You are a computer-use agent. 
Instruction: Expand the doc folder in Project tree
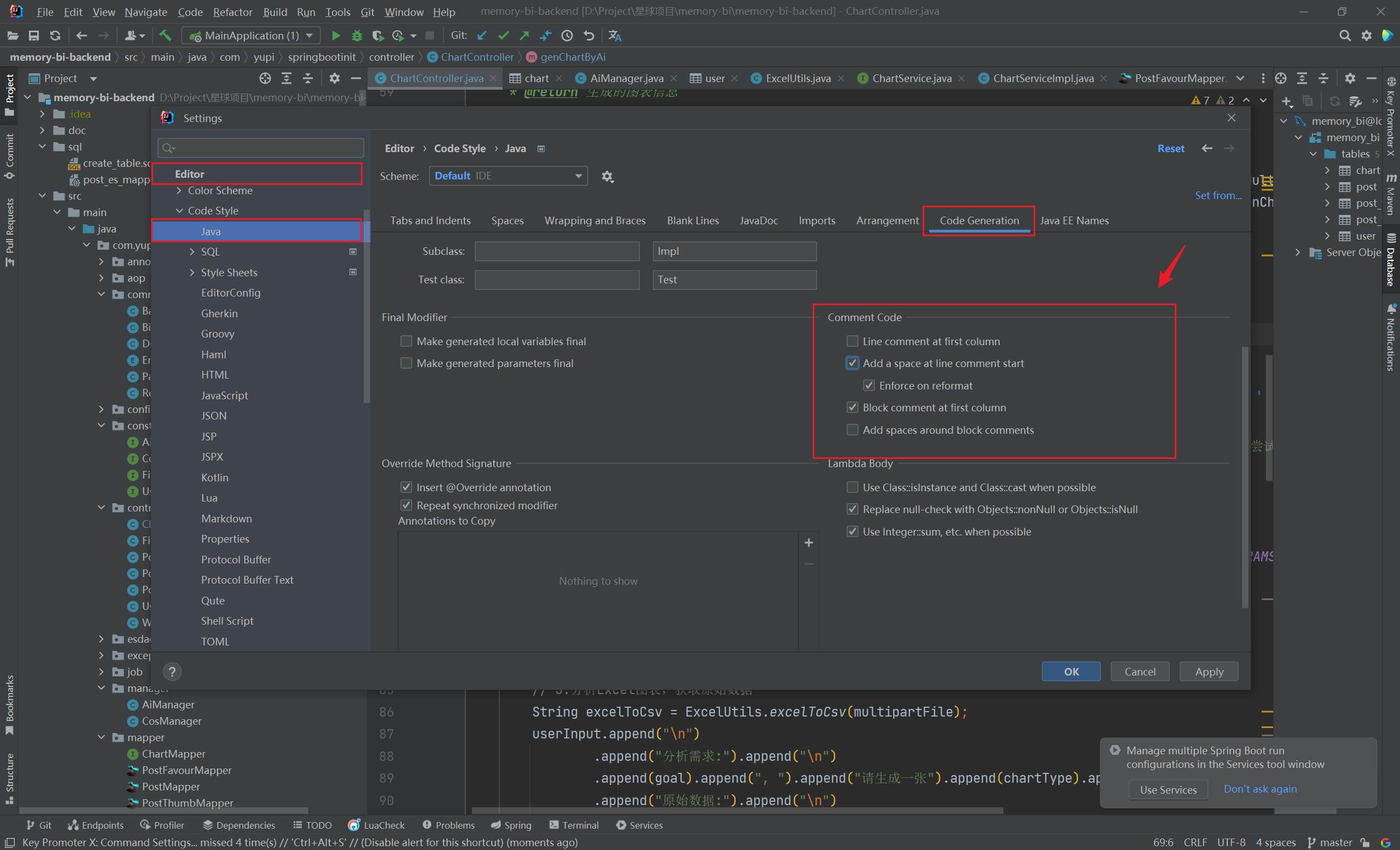pos(42,131)
